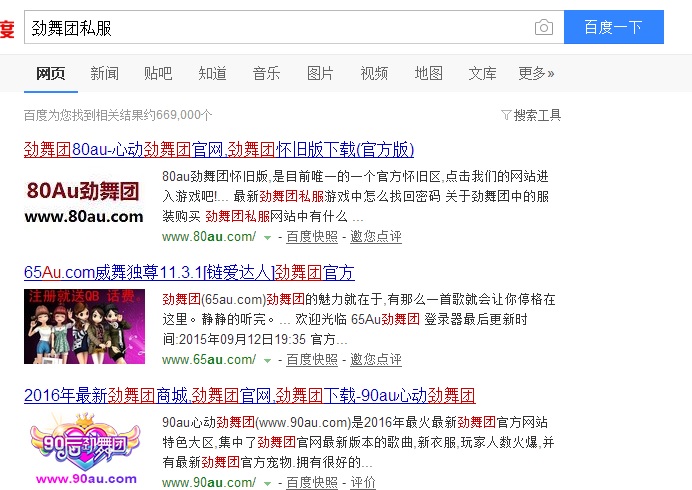
Task: Click the 百度一下 search button
Action: coord(613,27)
